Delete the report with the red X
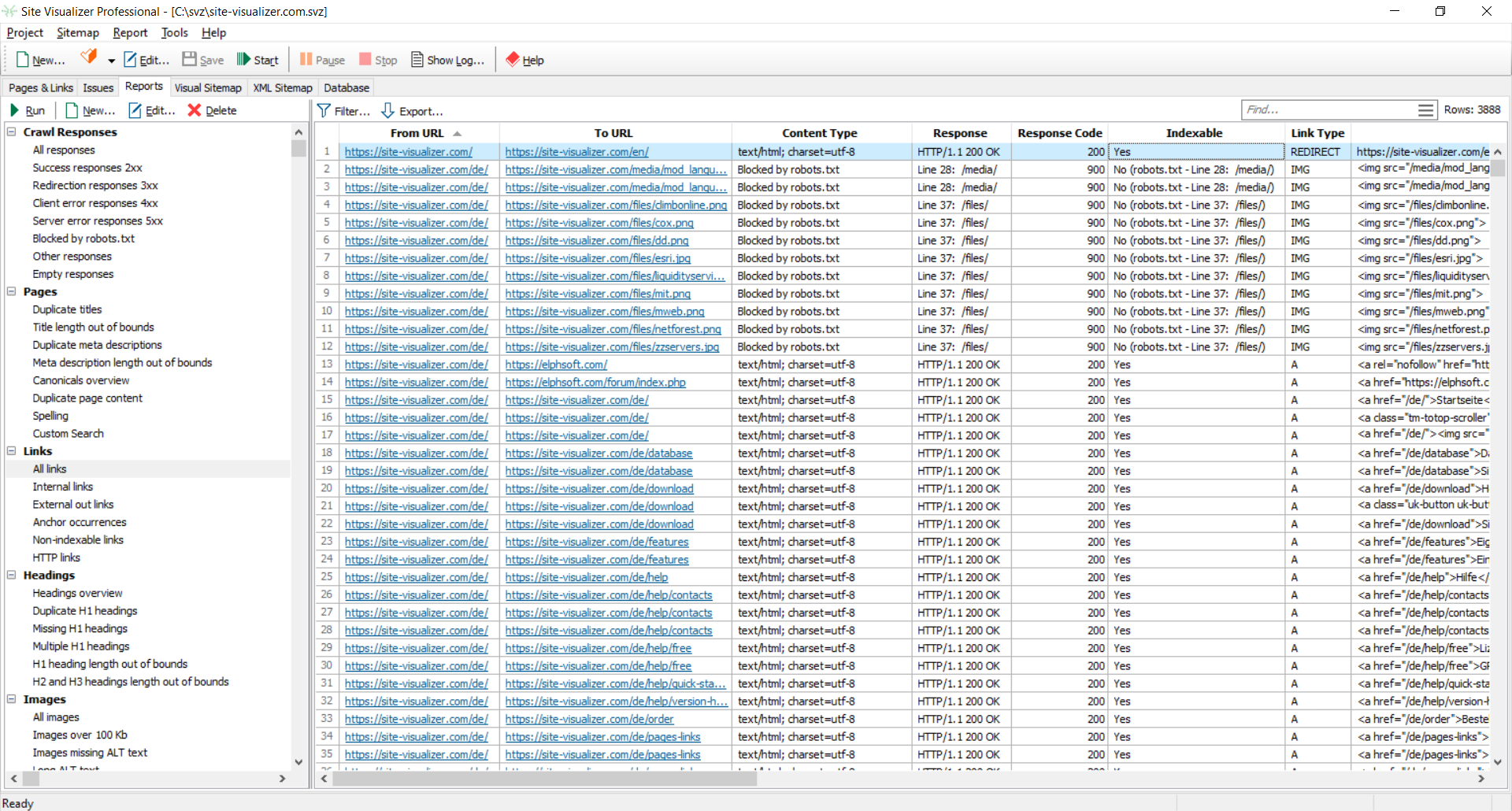This screenshot has height=811, width=1512. (x=195, y=111)
